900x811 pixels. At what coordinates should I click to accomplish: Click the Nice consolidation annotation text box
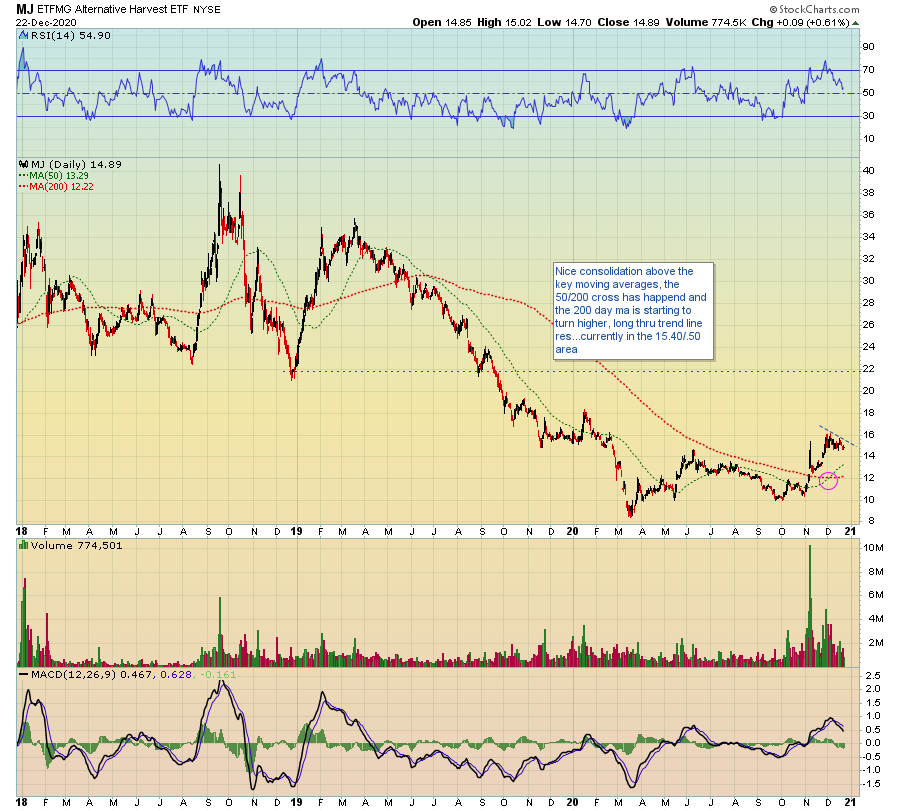[x=634, y=311]
